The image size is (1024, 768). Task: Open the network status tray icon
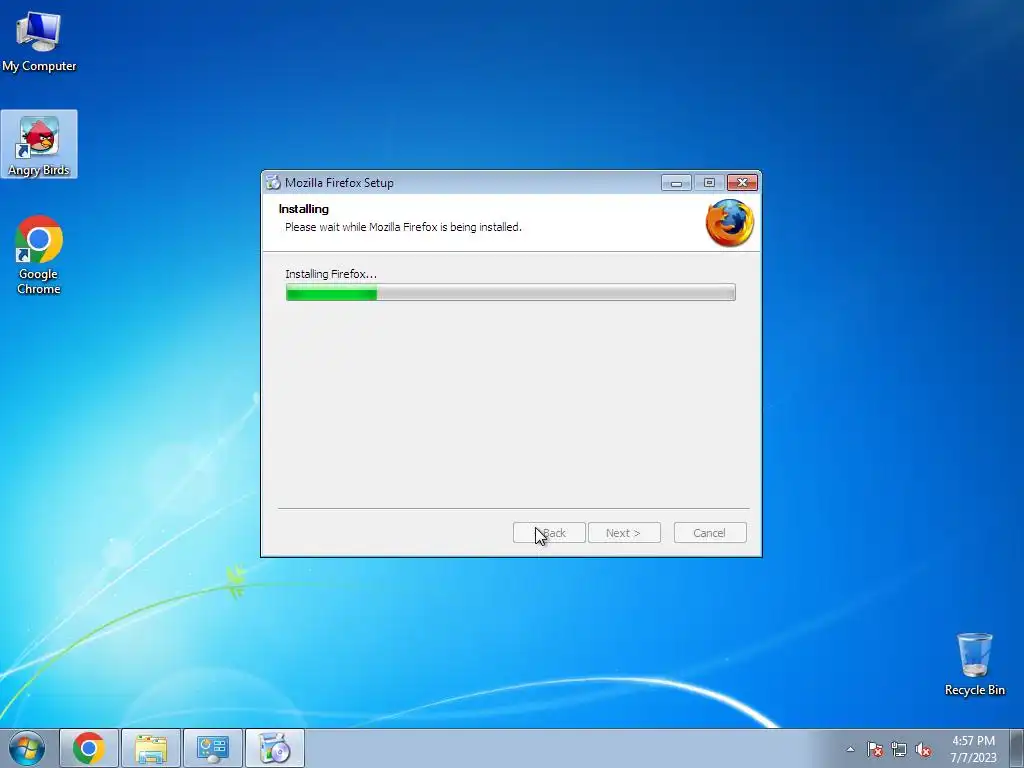(899, 749)
